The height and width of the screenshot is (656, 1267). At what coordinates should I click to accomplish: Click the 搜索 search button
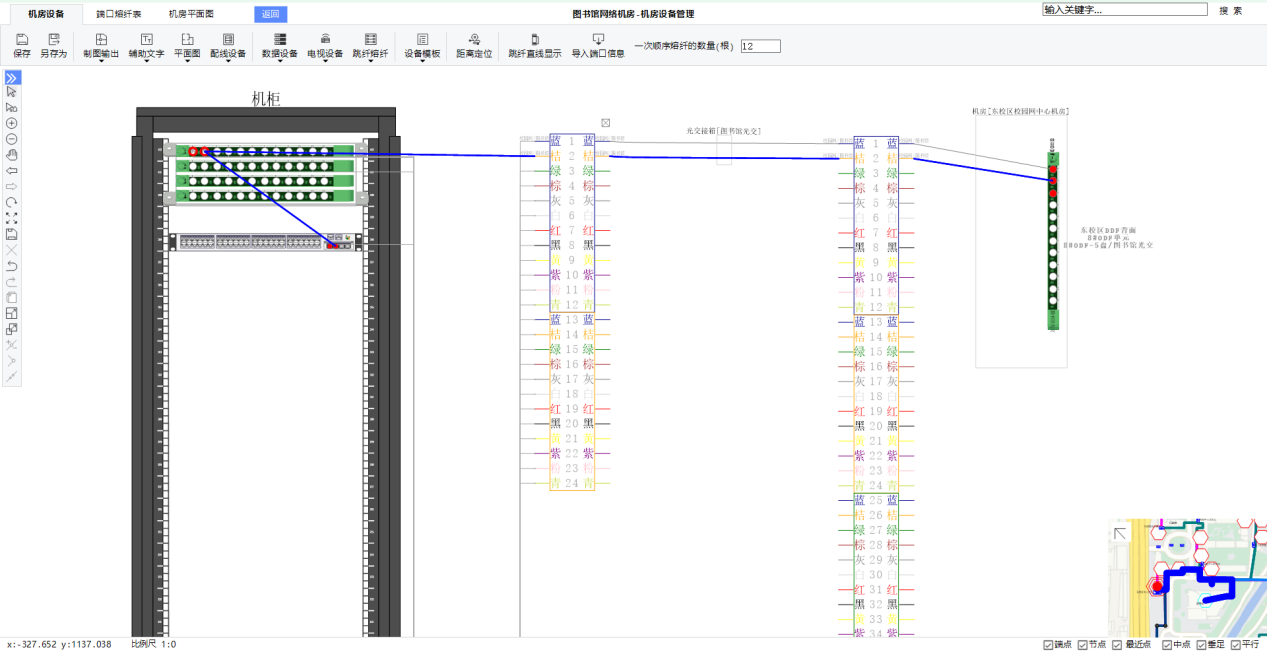(x=1230, y=11)
